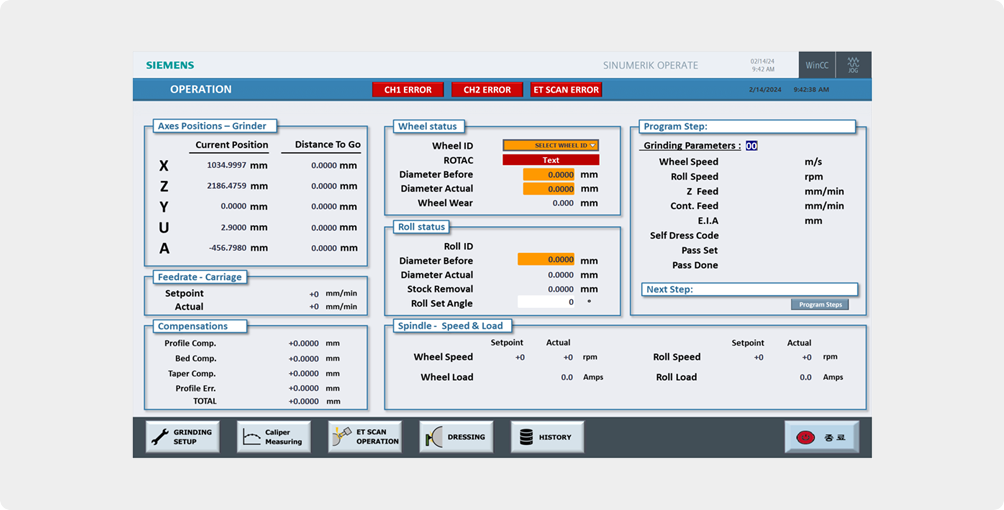Select the Wheel Diameter Actual field
Viewport: 1004px width, 510px height.
coord(549,189)
